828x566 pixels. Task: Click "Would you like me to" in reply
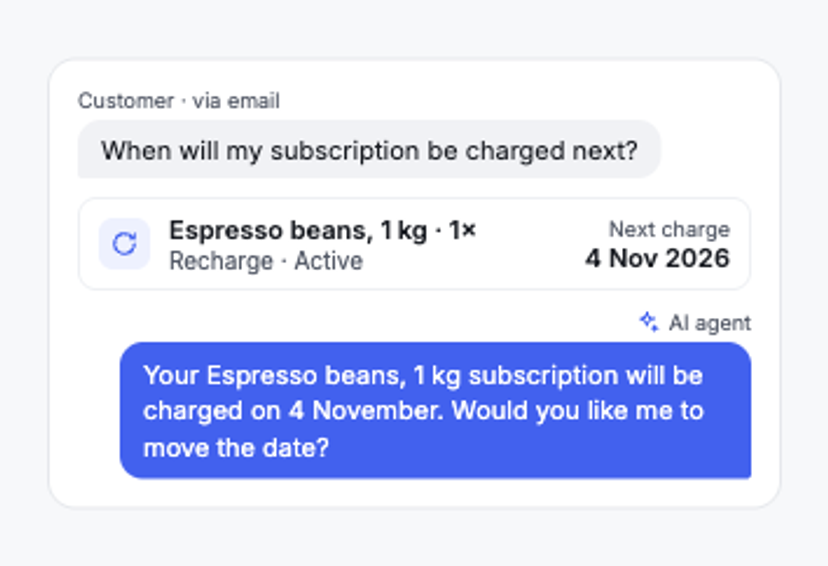(x=578, y=411)
